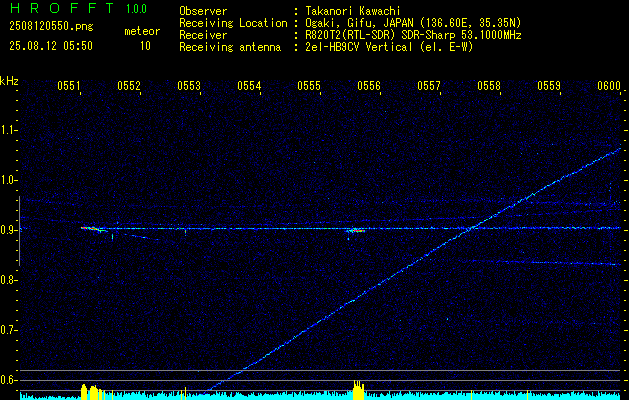
Task: Click the 0555 time axis label
Action: coord(309,85)
